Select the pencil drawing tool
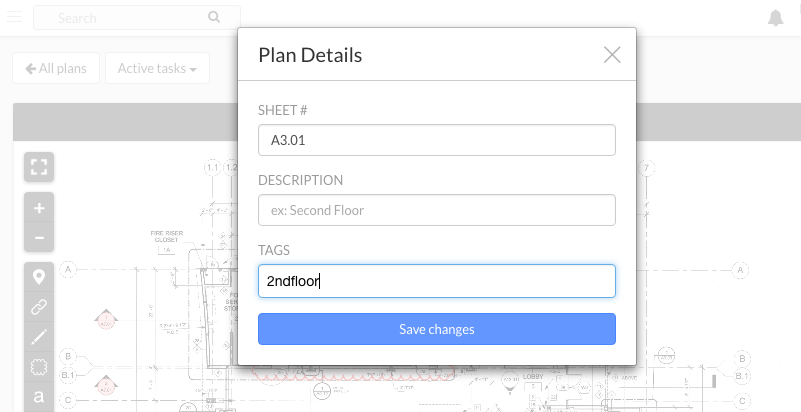Screen dimensions: 801x412 coord(39,337)
